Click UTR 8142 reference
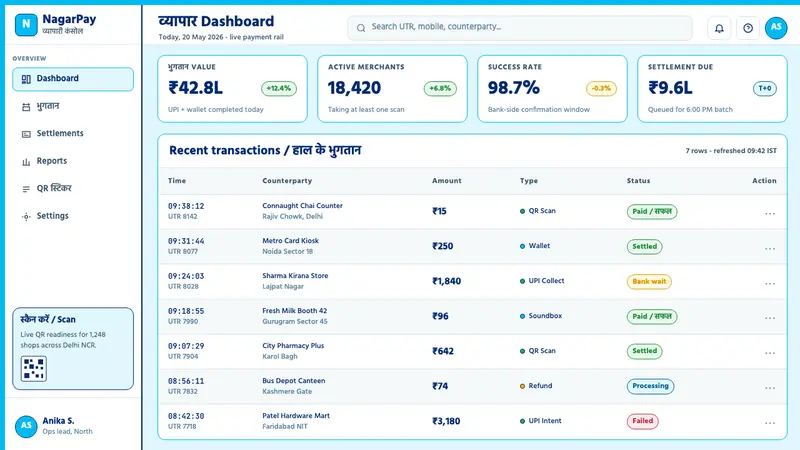The height and width of the screenshot is (450, 800). point(183,217)
